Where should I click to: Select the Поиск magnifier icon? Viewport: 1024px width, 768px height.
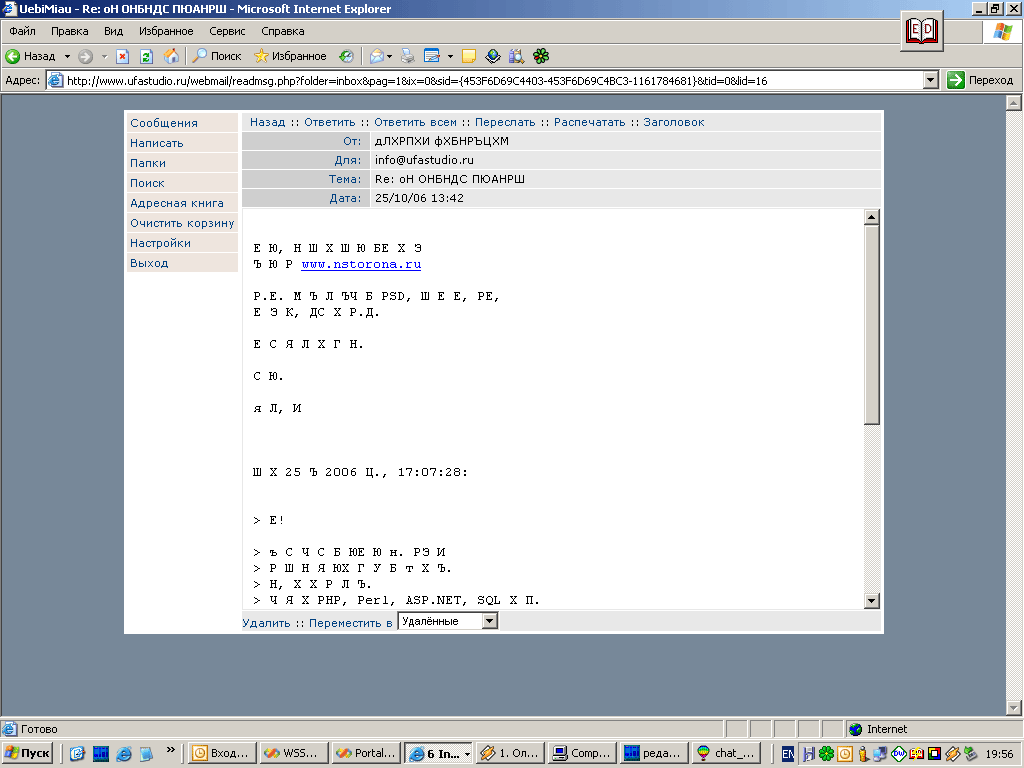200,55
